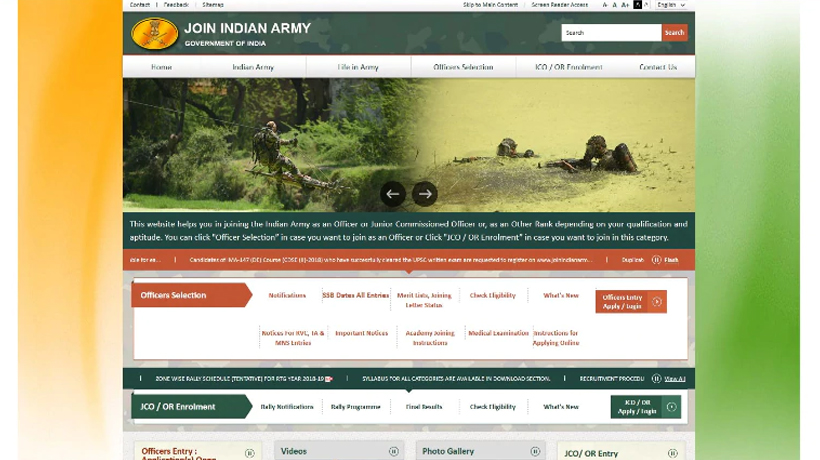
Task: Open the Feedback link
Action: [176, 5]
